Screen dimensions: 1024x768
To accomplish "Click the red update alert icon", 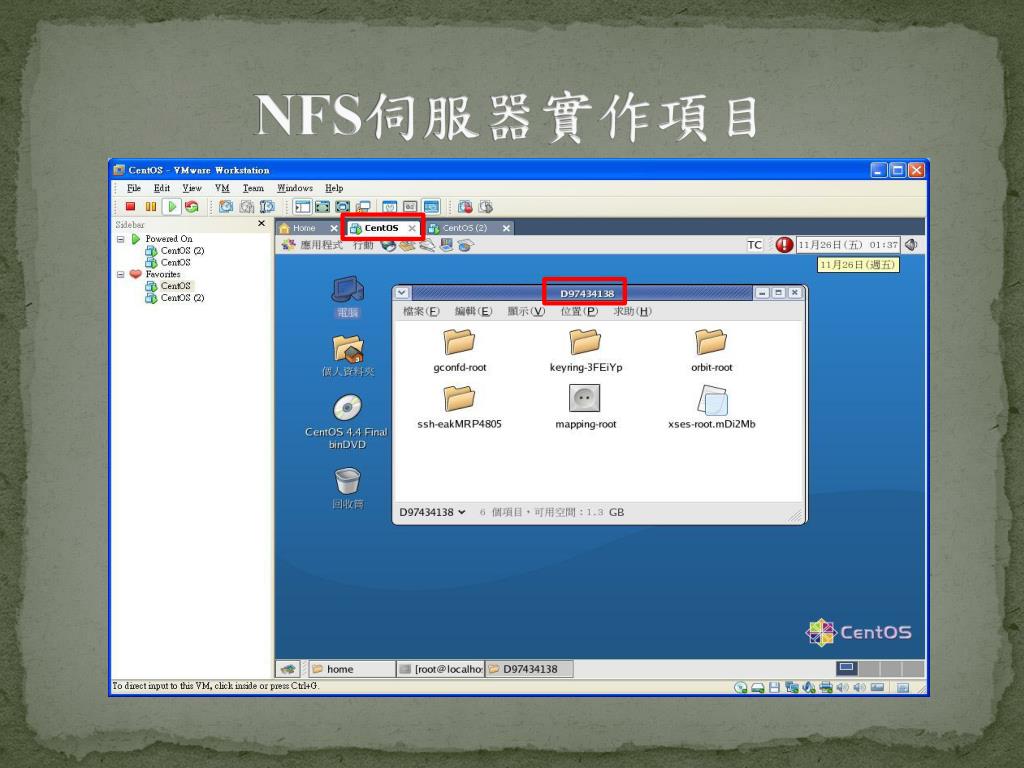I will click(x=784, y=245).
